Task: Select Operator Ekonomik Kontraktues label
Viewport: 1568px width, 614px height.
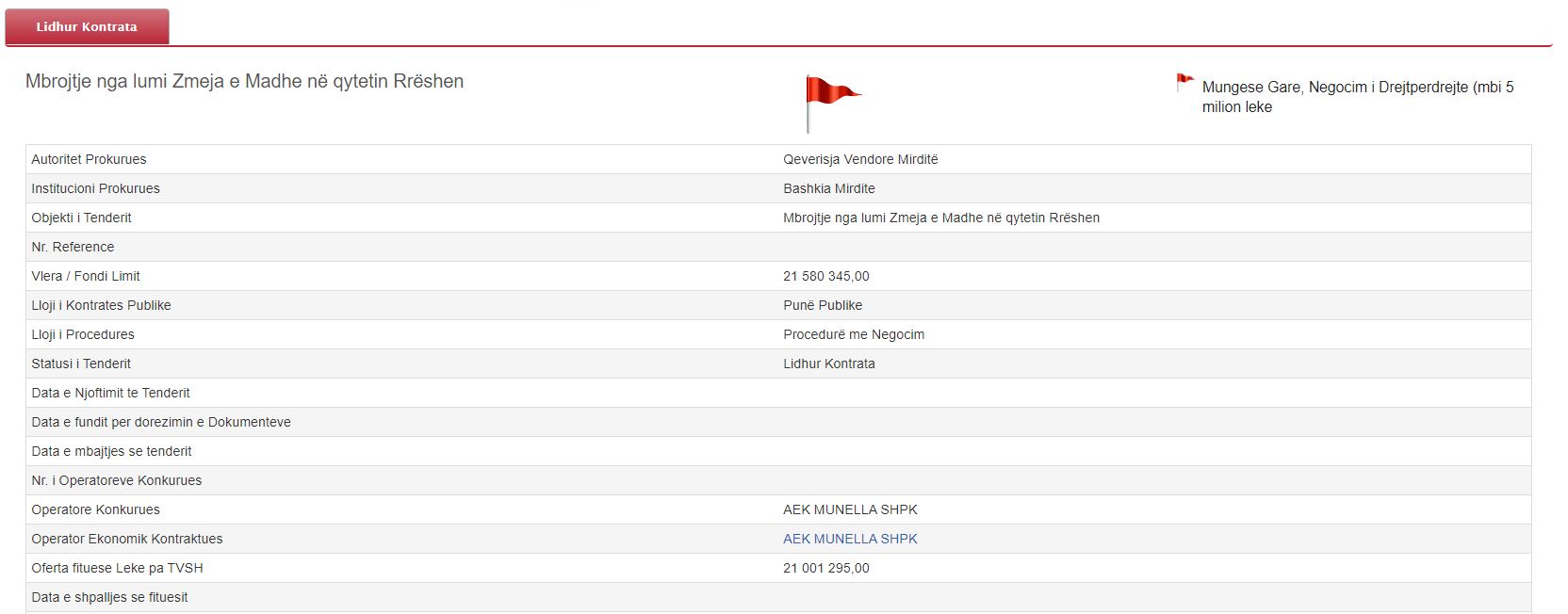Action: [x=127, y=539]
